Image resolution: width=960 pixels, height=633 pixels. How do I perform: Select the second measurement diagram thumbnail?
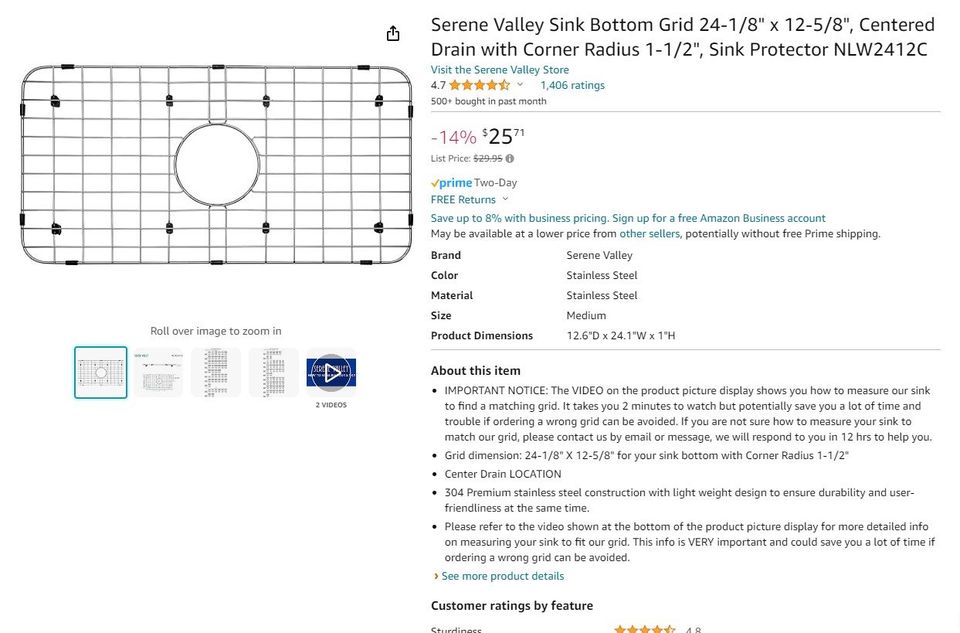pos(157,371)
